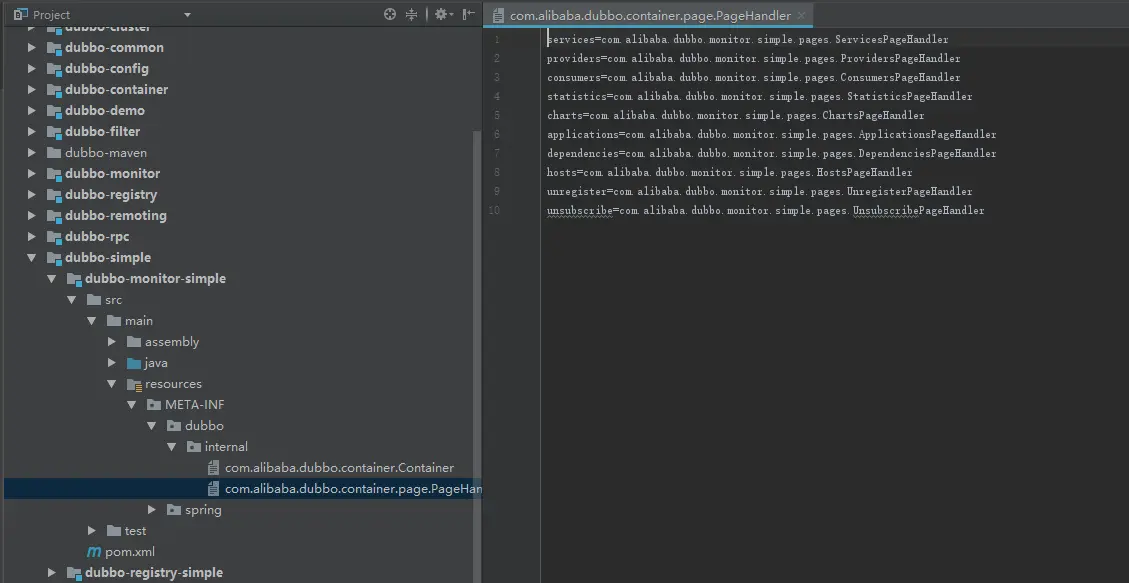Select the dubbo-rpc tree item
This screenshot has height=583, width=1129.
(96, 236)
